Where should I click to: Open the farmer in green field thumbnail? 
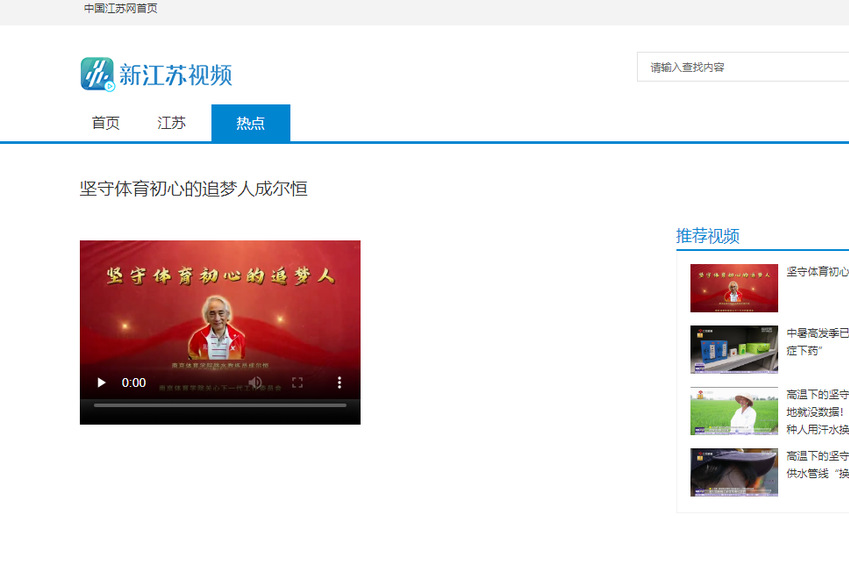coord(733,411)
